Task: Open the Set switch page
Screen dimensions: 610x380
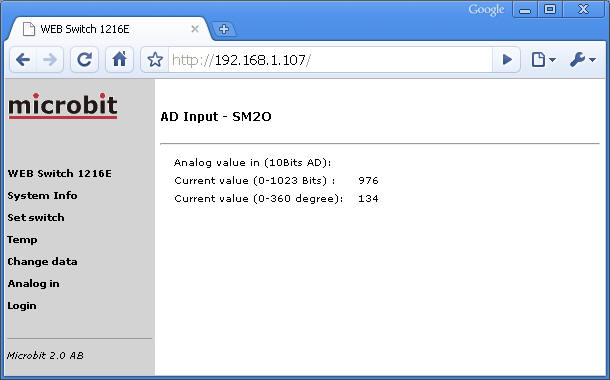Action: (x=36, y=217)
